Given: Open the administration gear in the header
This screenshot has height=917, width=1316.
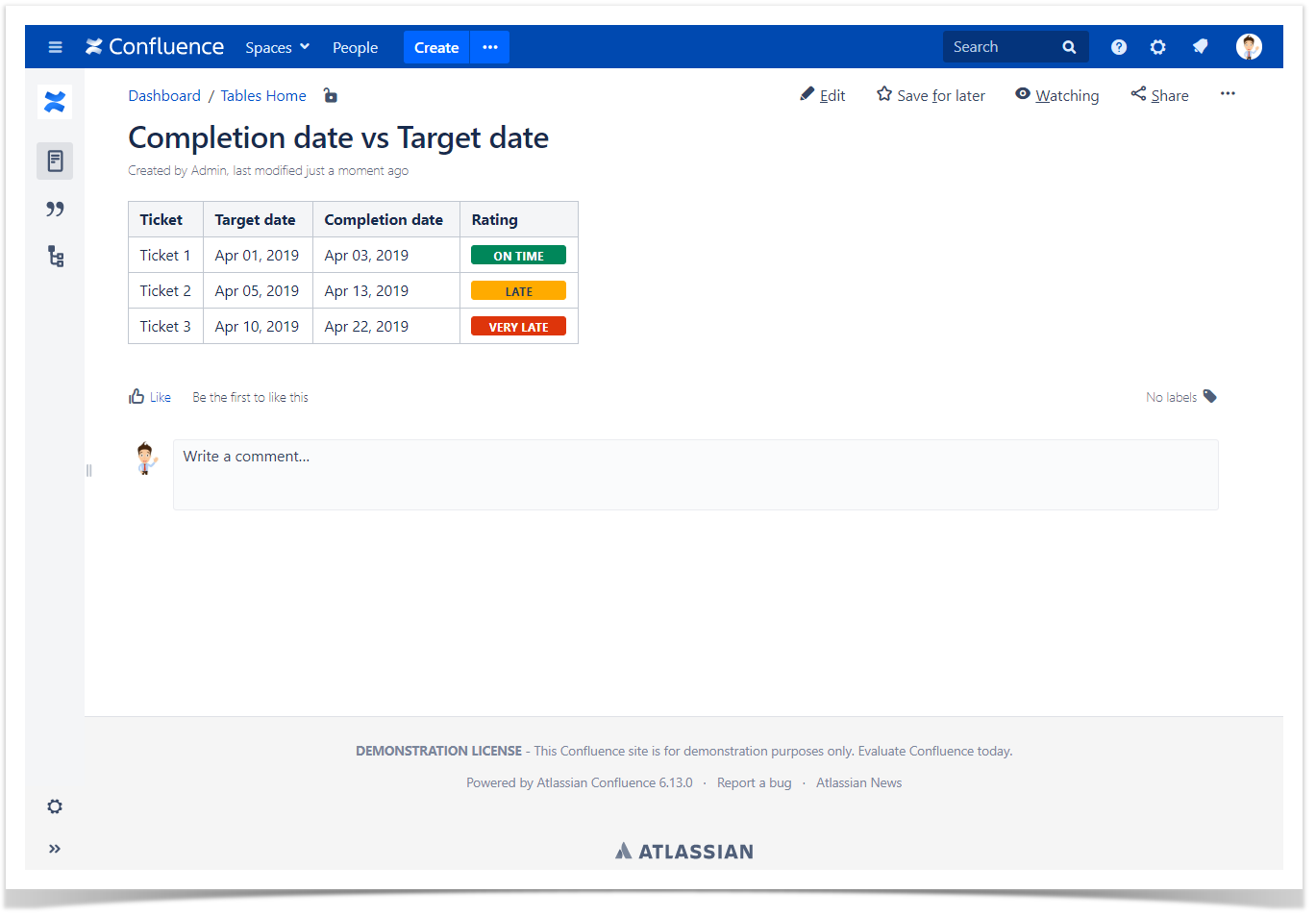Looking at the screenshot, I should pos(1157,47).
